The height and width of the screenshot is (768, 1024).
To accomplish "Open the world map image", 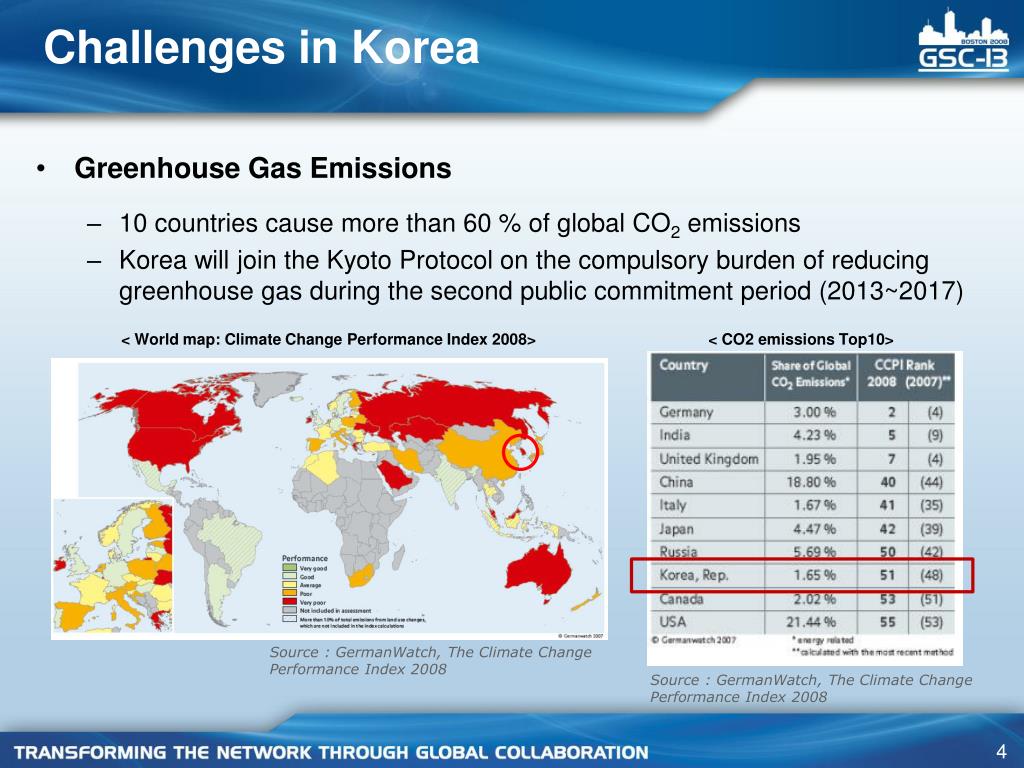I will pos(329,499).
